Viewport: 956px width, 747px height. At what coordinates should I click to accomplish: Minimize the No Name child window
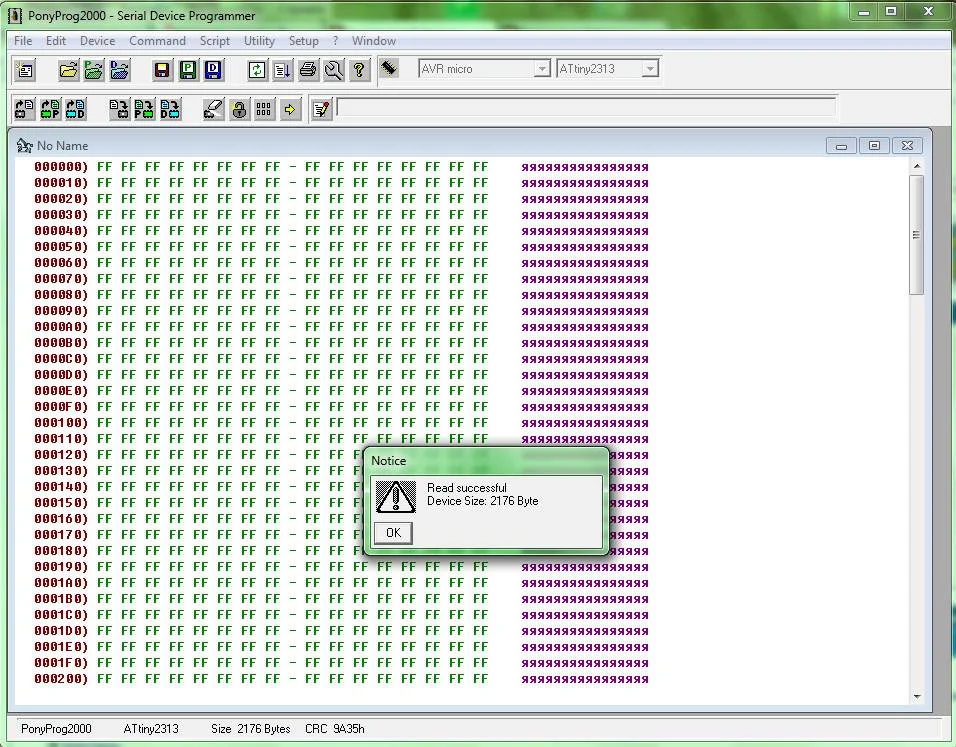(x=841, y=146)
